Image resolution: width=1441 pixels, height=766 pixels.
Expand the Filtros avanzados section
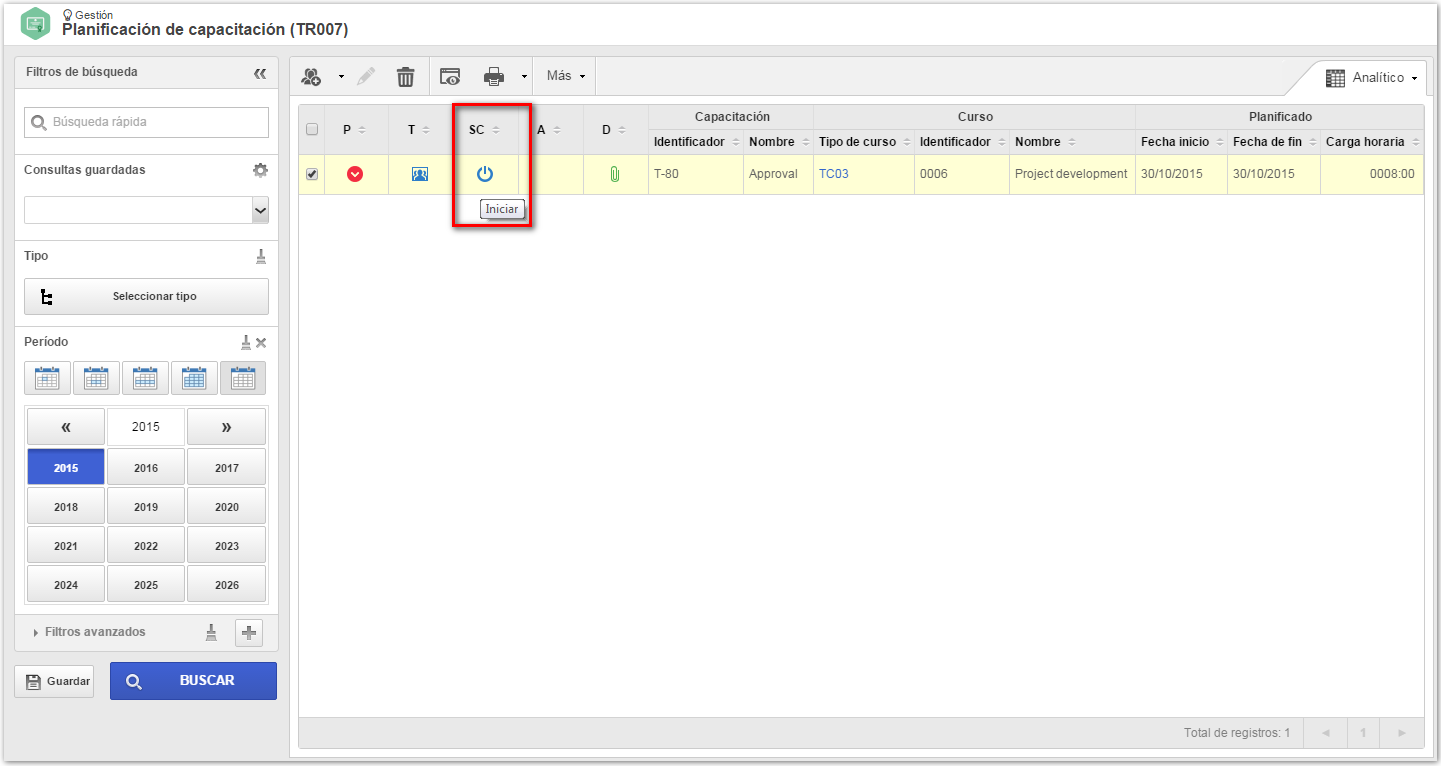(89, 632)
